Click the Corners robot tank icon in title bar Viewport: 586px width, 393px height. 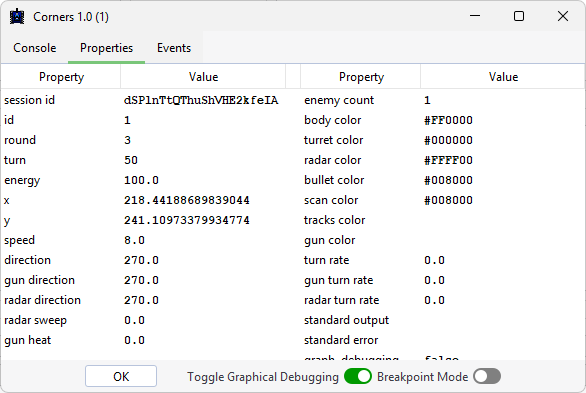[17, 17]
